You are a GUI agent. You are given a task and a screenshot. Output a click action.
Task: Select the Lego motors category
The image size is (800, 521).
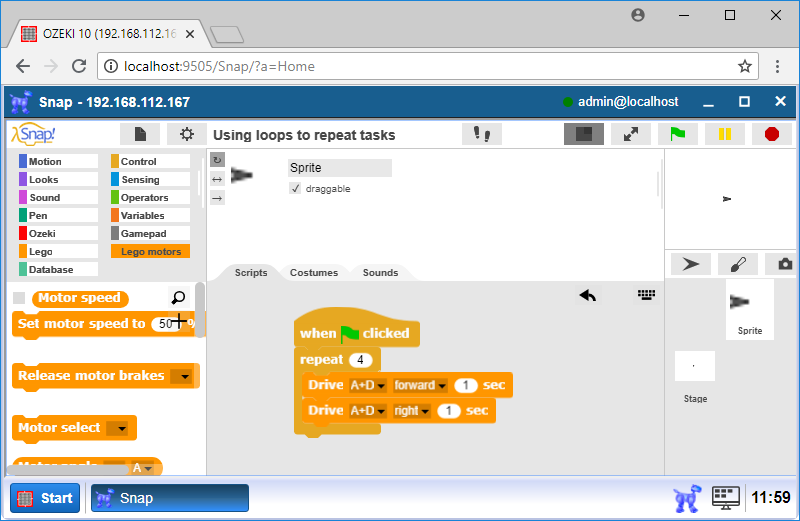pyautogui.click(x=151, y=251)
